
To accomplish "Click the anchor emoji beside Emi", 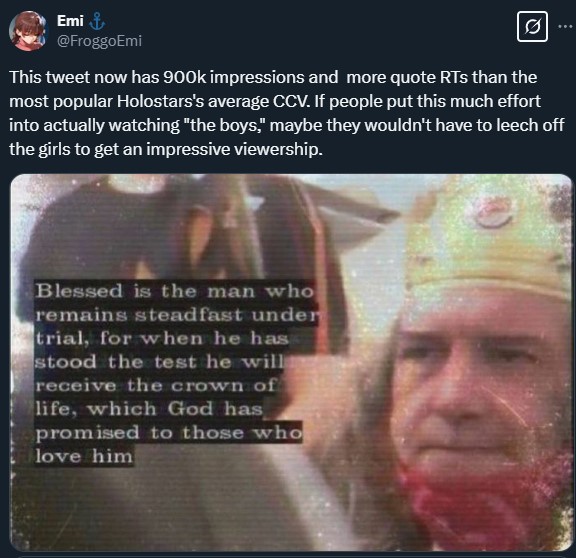I will [97, 21].
